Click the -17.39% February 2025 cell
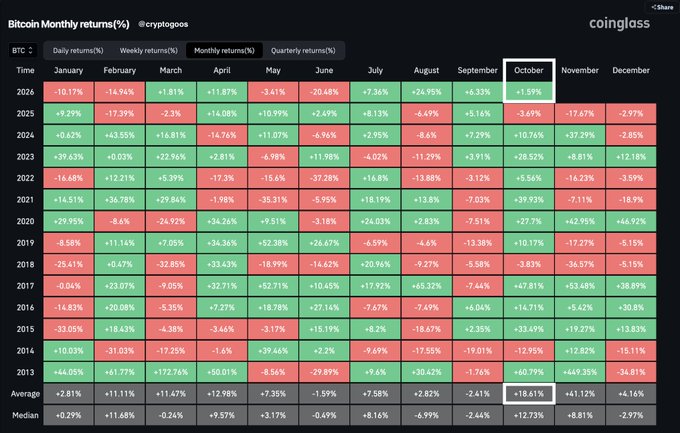The width and height of the screenshot is (680, 433). click(x=120, y=114)
